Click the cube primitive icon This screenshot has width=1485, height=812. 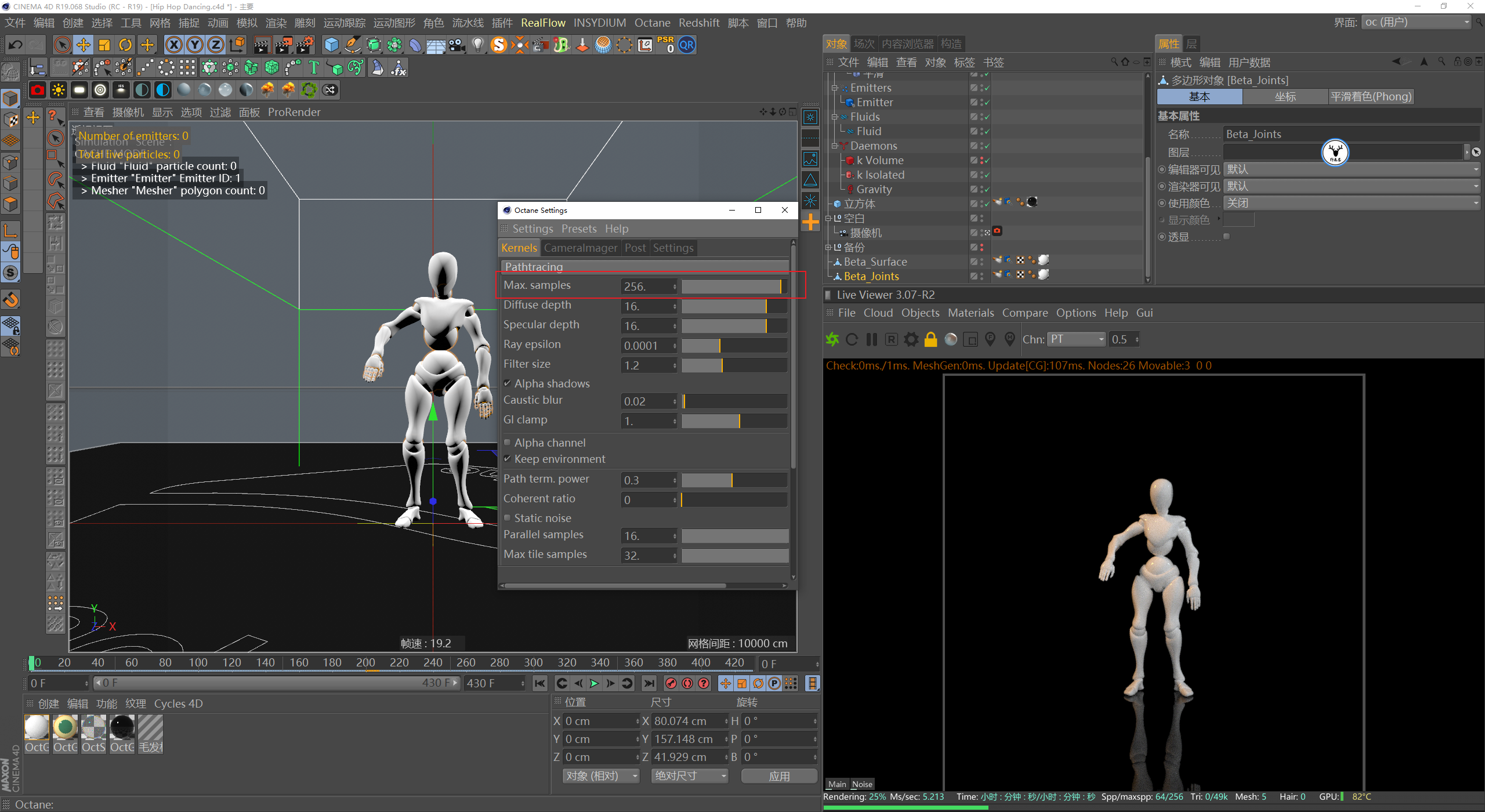331,45
